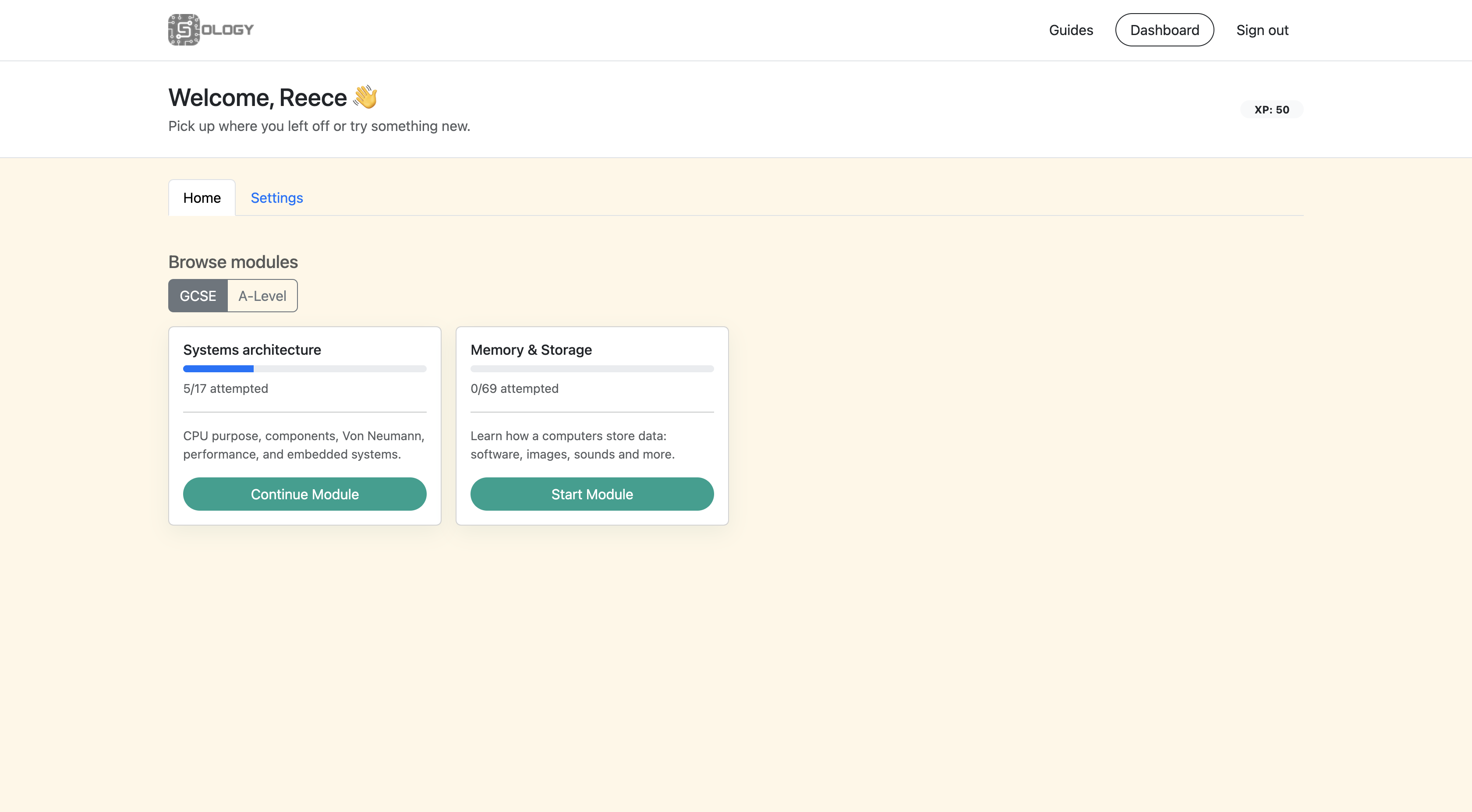Viewport: 1472px width, 812px height.
Task: Continue the Systems architecture module
Action: [304, 494]
